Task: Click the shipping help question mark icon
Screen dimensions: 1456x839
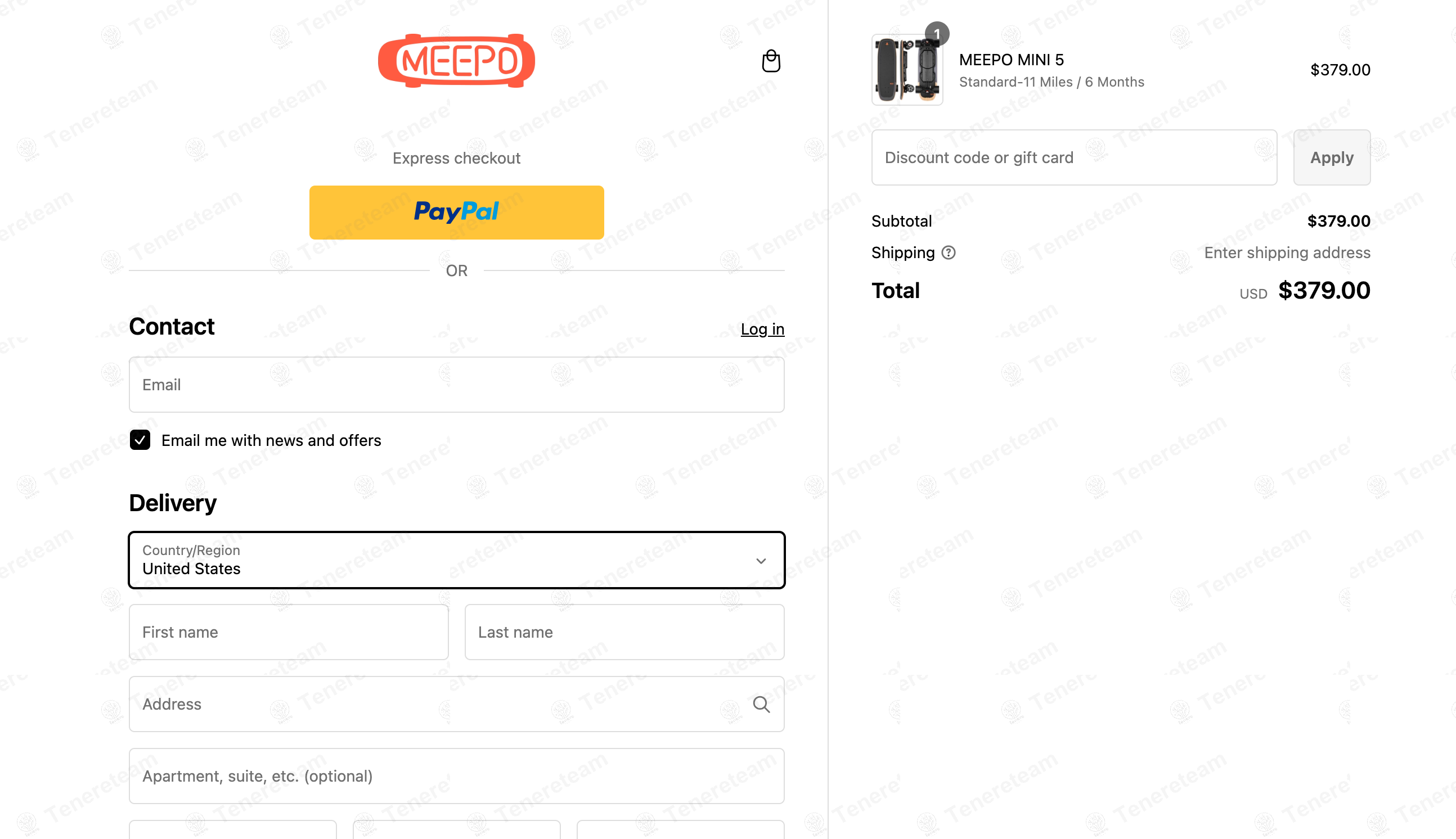Action: (x=948, y=252)
